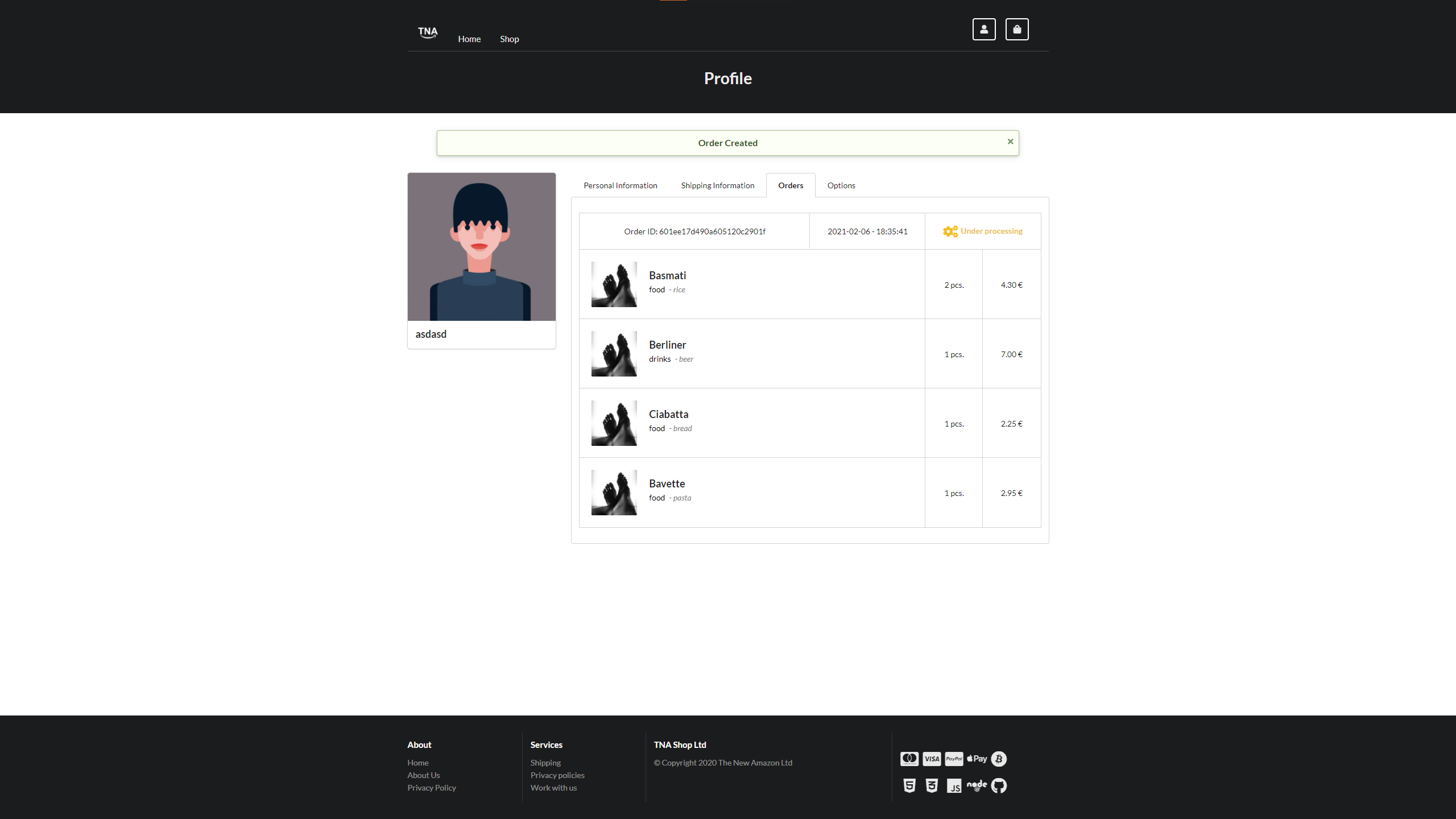This screenshot has width=1456, height=819.
Task: Click the Under processing gears icon
Action: (x=950, y=231)
